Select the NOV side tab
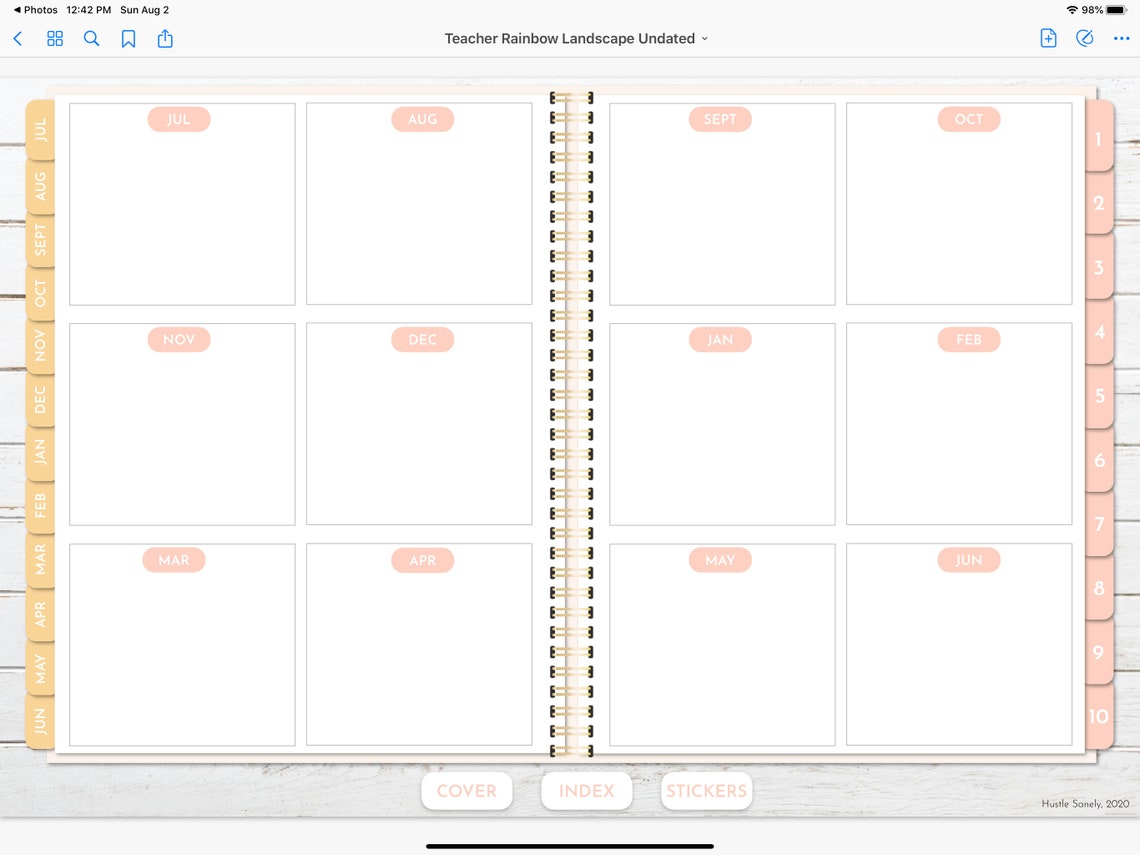The height and width of the screenshot is (855, 1140). click(40, 346)
